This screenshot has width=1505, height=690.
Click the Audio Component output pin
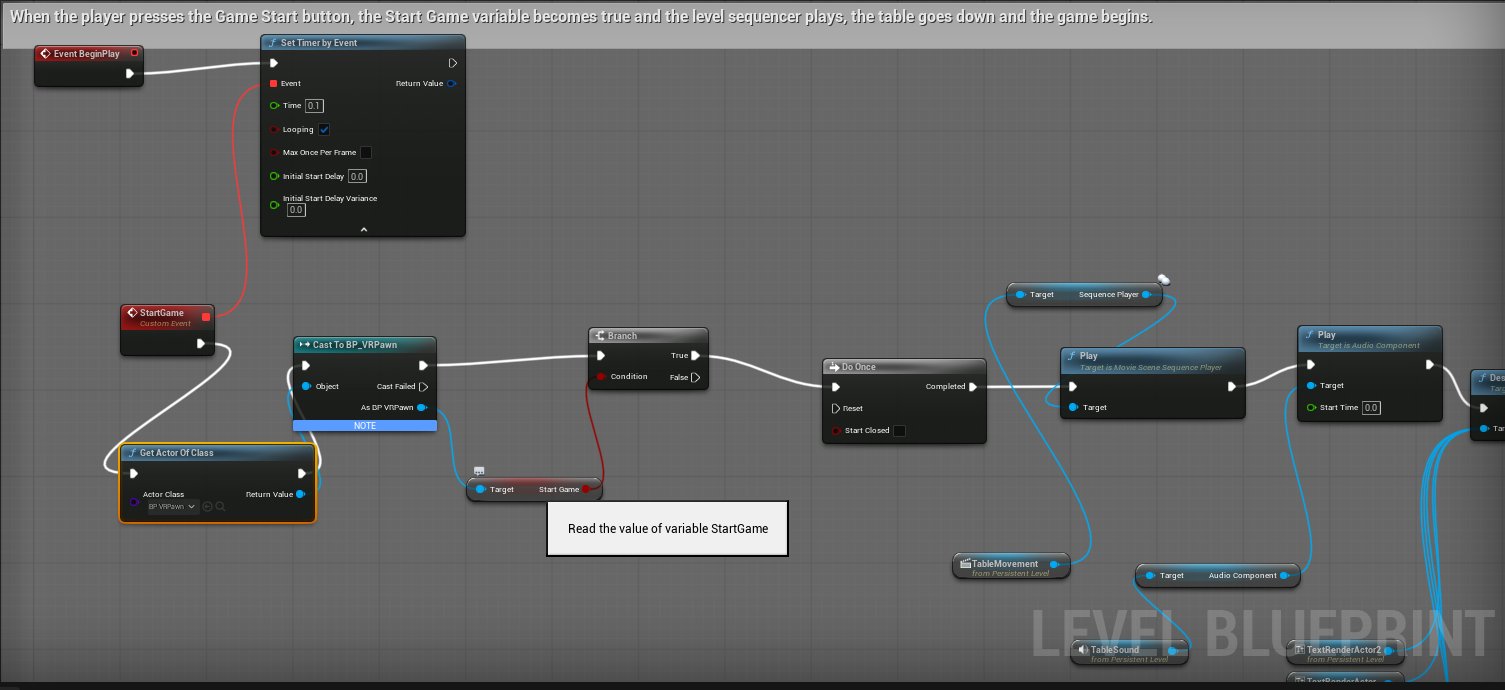click(1286, 575)
